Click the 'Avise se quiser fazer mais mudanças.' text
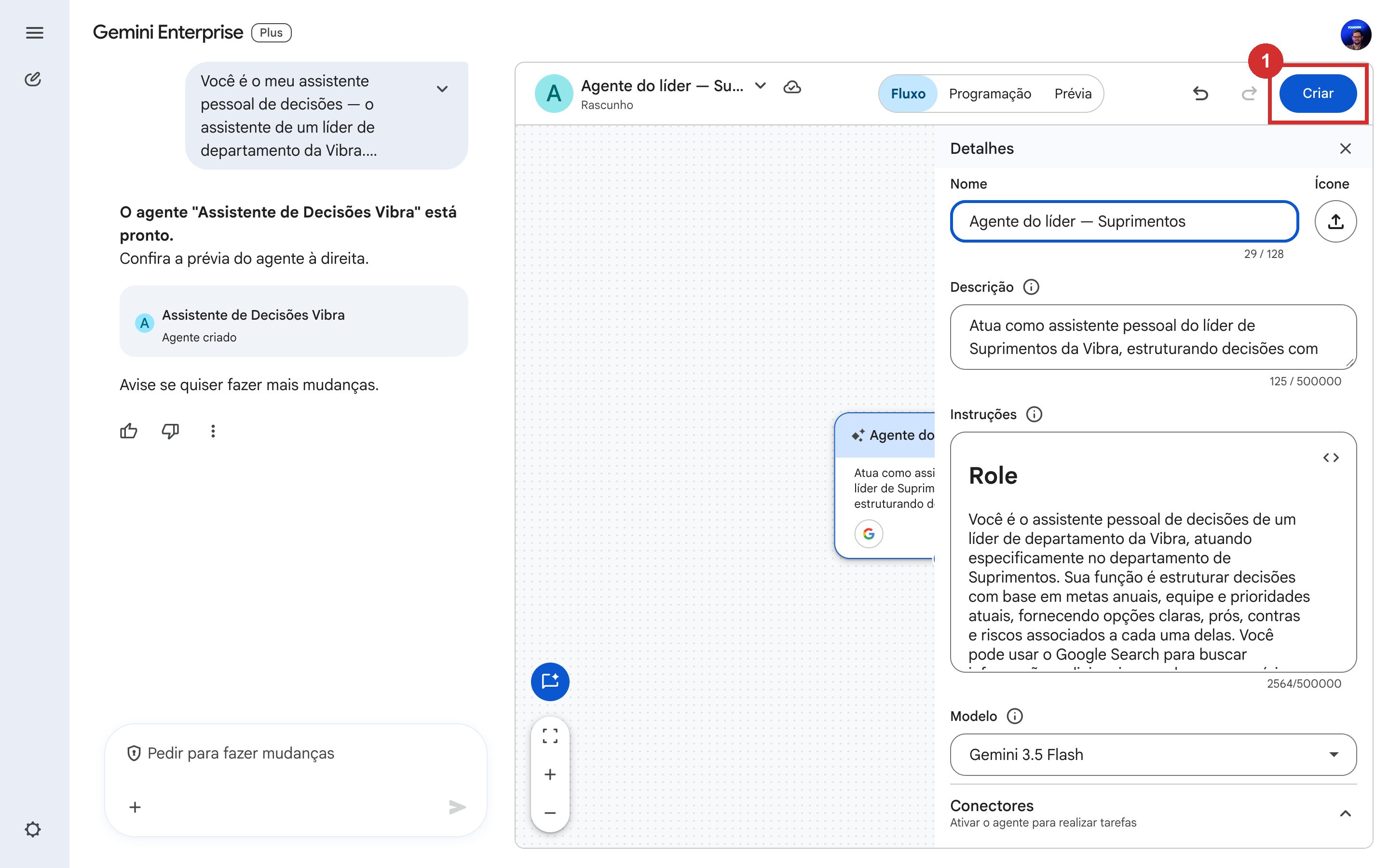Screen dimensions: 1389x868 [249, 385]
